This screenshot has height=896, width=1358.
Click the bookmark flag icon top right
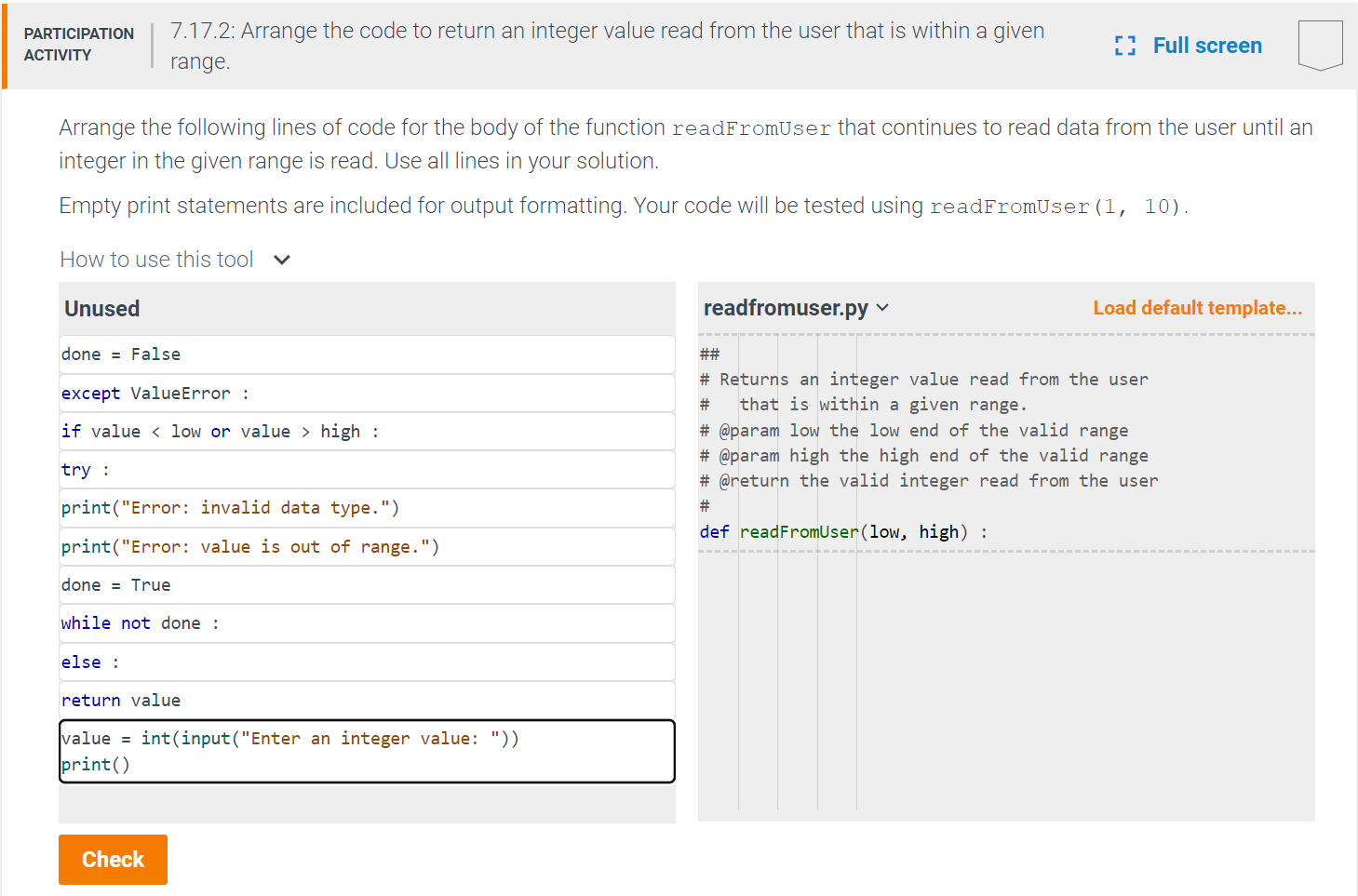pos(1320,42)
